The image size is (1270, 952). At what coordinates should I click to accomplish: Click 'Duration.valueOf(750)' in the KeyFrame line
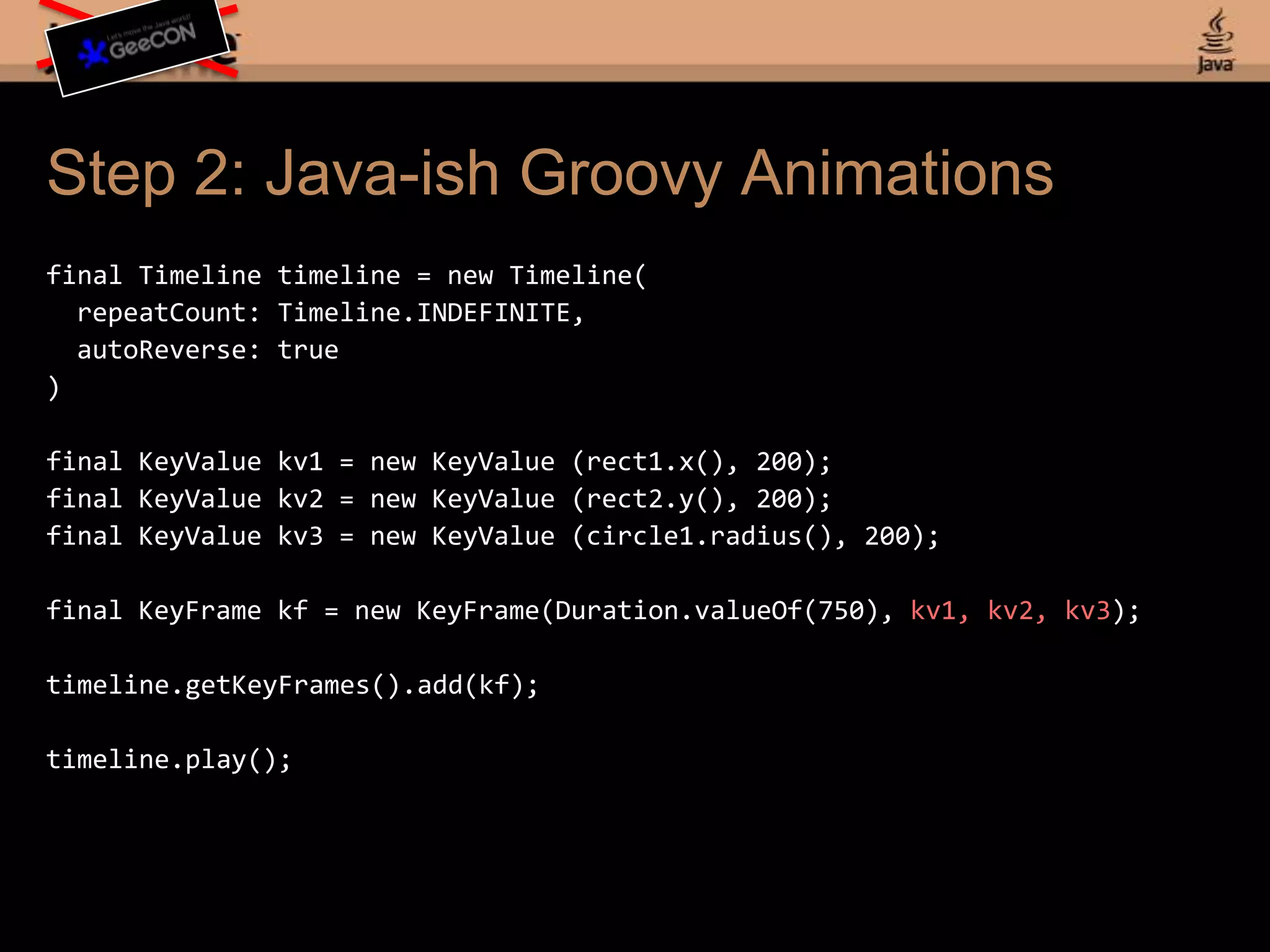click(717, 611)
